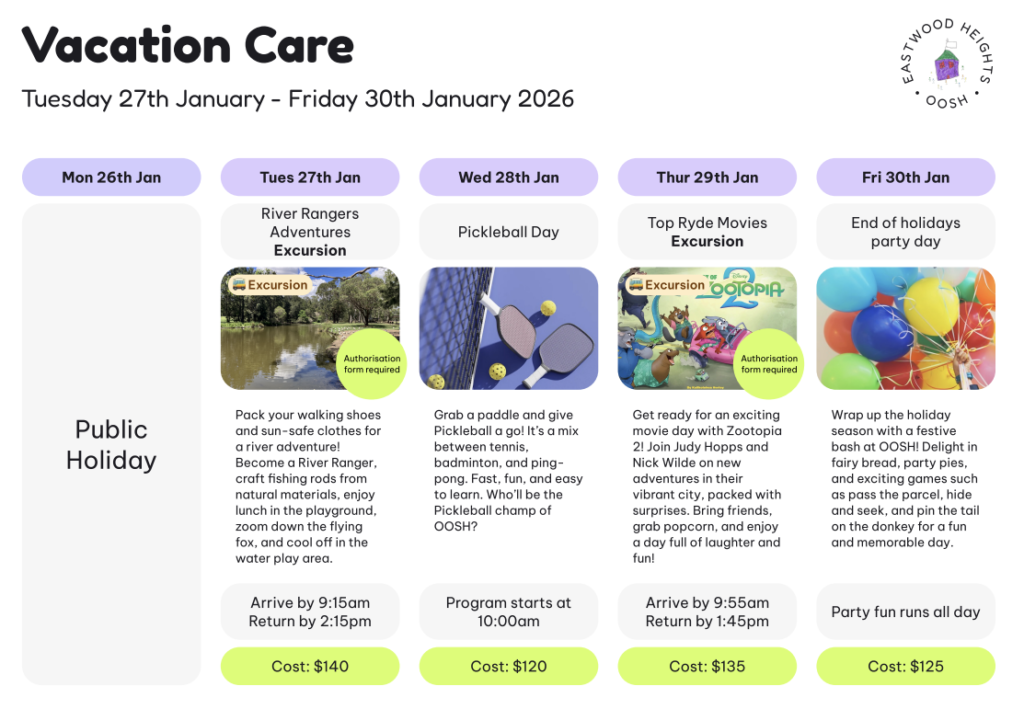Click the Cost: $120 button
Screen dimensions: 1024x709
click(508, 666)
